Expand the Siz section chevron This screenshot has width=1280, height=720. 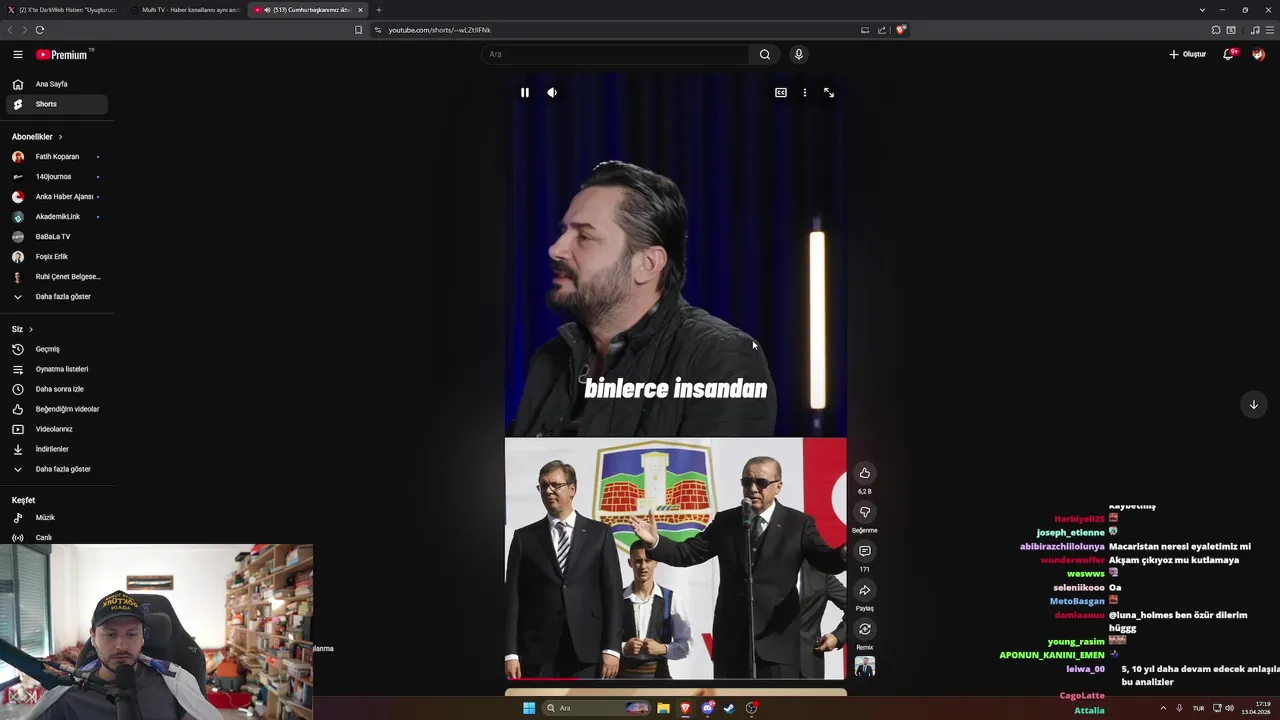[31, 329]
